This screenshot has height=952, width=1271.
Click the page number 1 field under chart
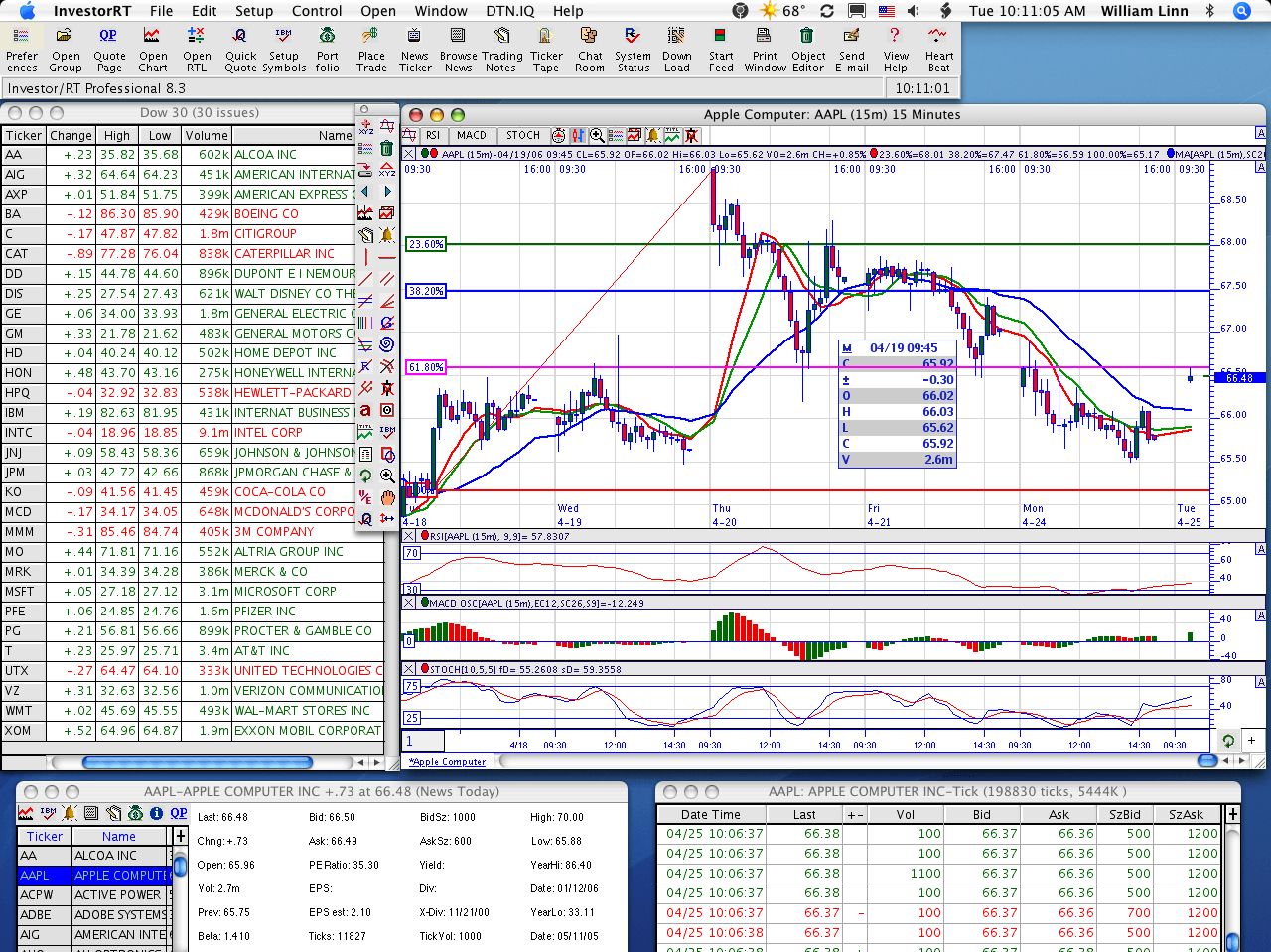point(423,741)
